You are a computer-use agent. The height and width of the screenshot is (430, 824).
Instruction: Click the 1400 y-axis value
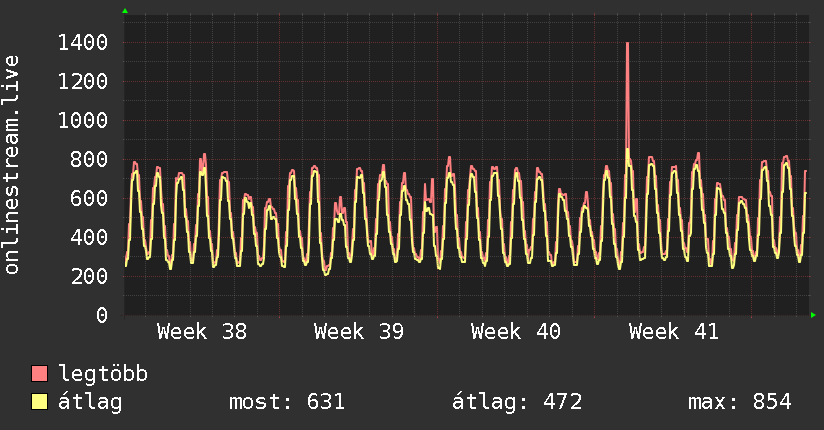[x=83, y=43]
